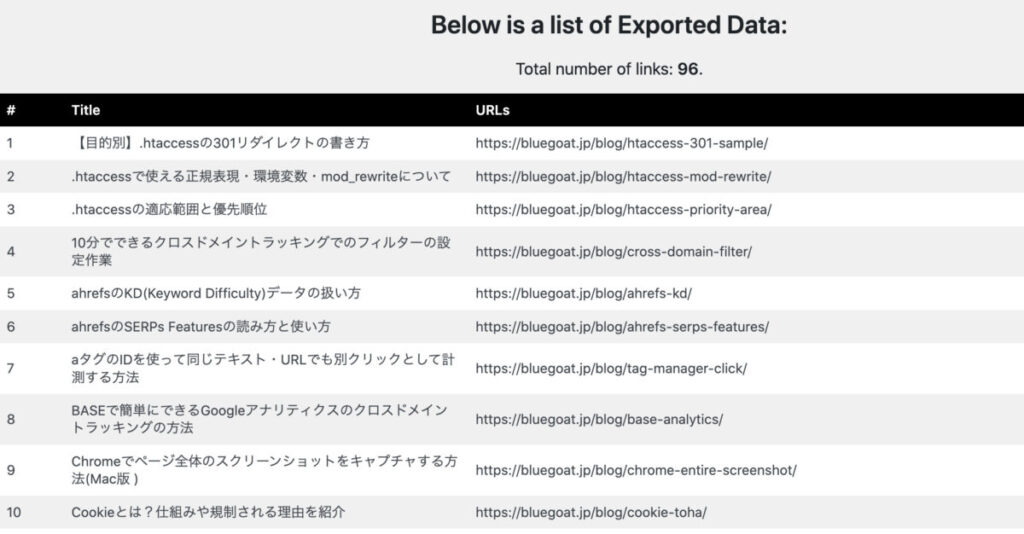The image size is (1024, 534).
Task: Select the htaccess-priority-area URL
Action: (x=623, y=209)
